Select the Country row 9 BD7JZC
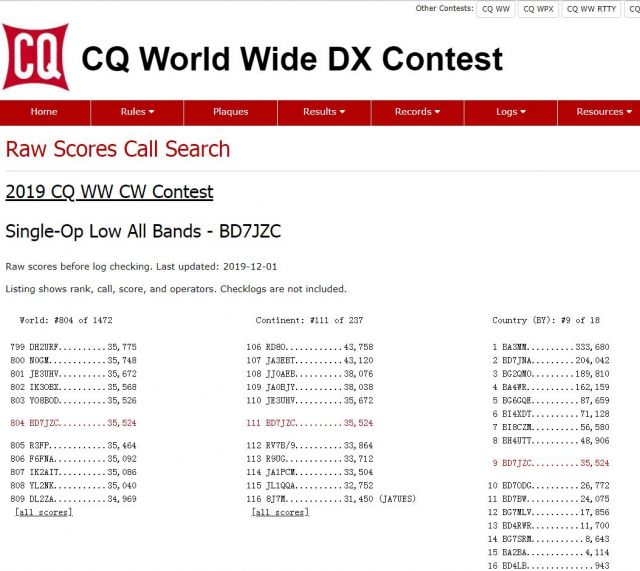This screenshot has width=640, height=571. [551, 463]
